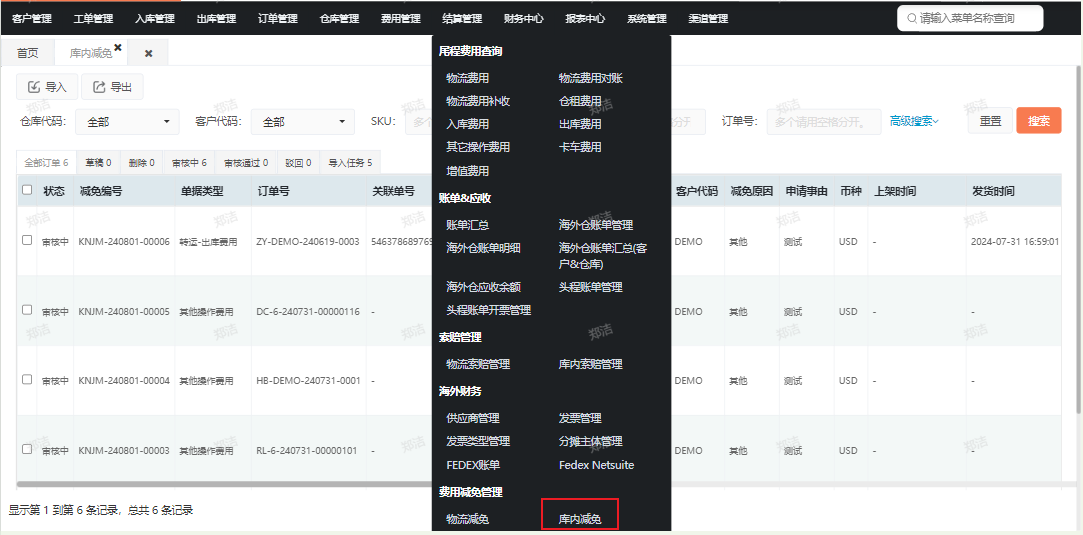Choose 物流费用对账 in the dropdown menu
Image resolution: width=1083 pixels, height=535 pixels.
(591, 78)
